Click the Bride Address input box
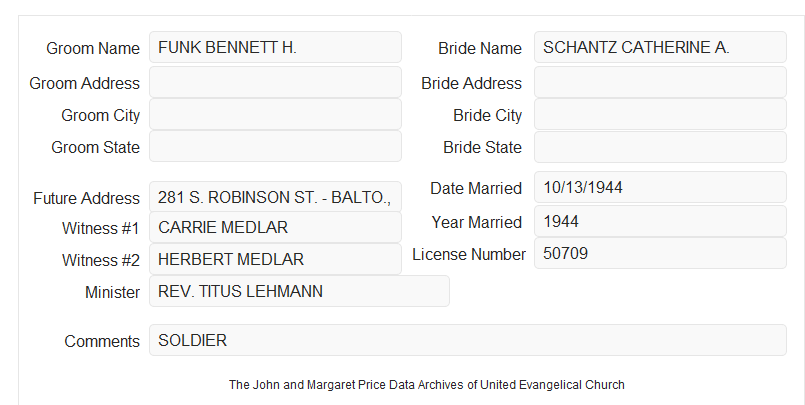805x405 pixels. (x=660, y=82)
